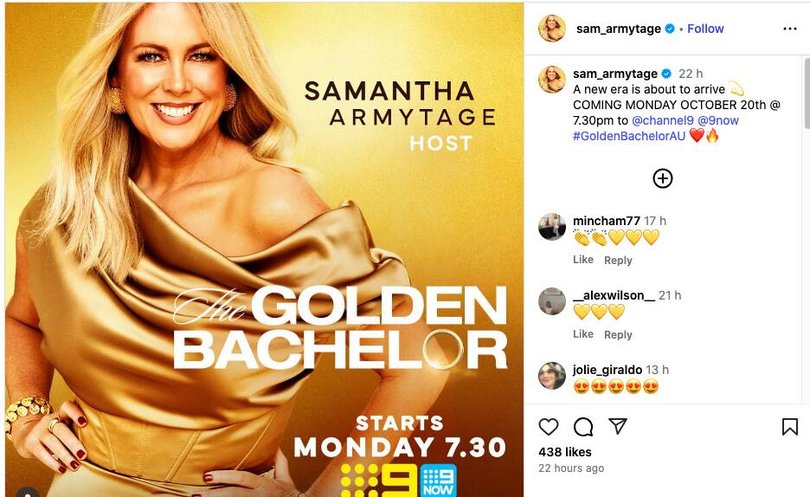
Task: Reply to _alexwilson_'s comment
Action: coord(618,335)
